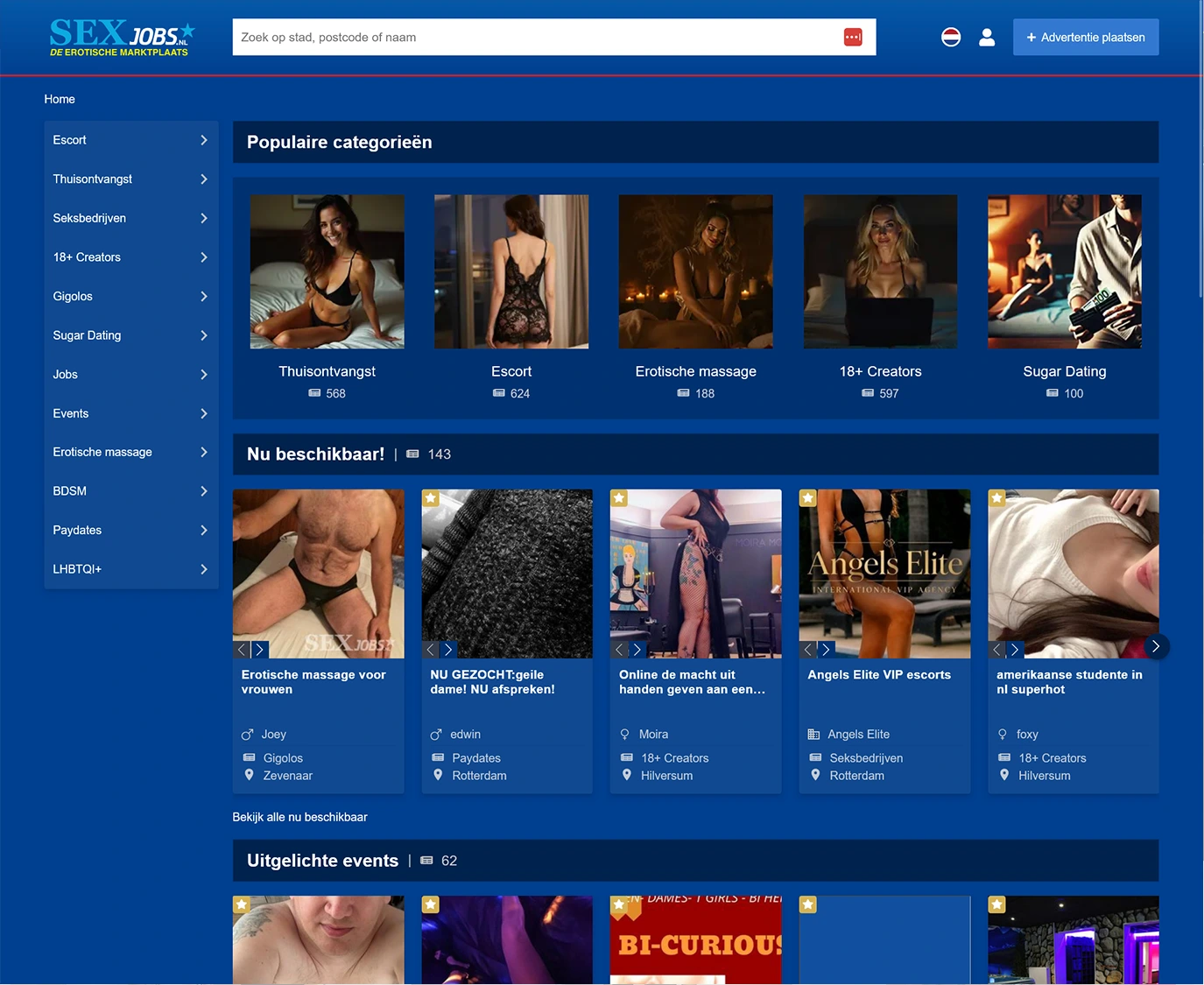
Task: Open the Angels Elite VIP escorts listing title
Action: click(x=879, y=674)
